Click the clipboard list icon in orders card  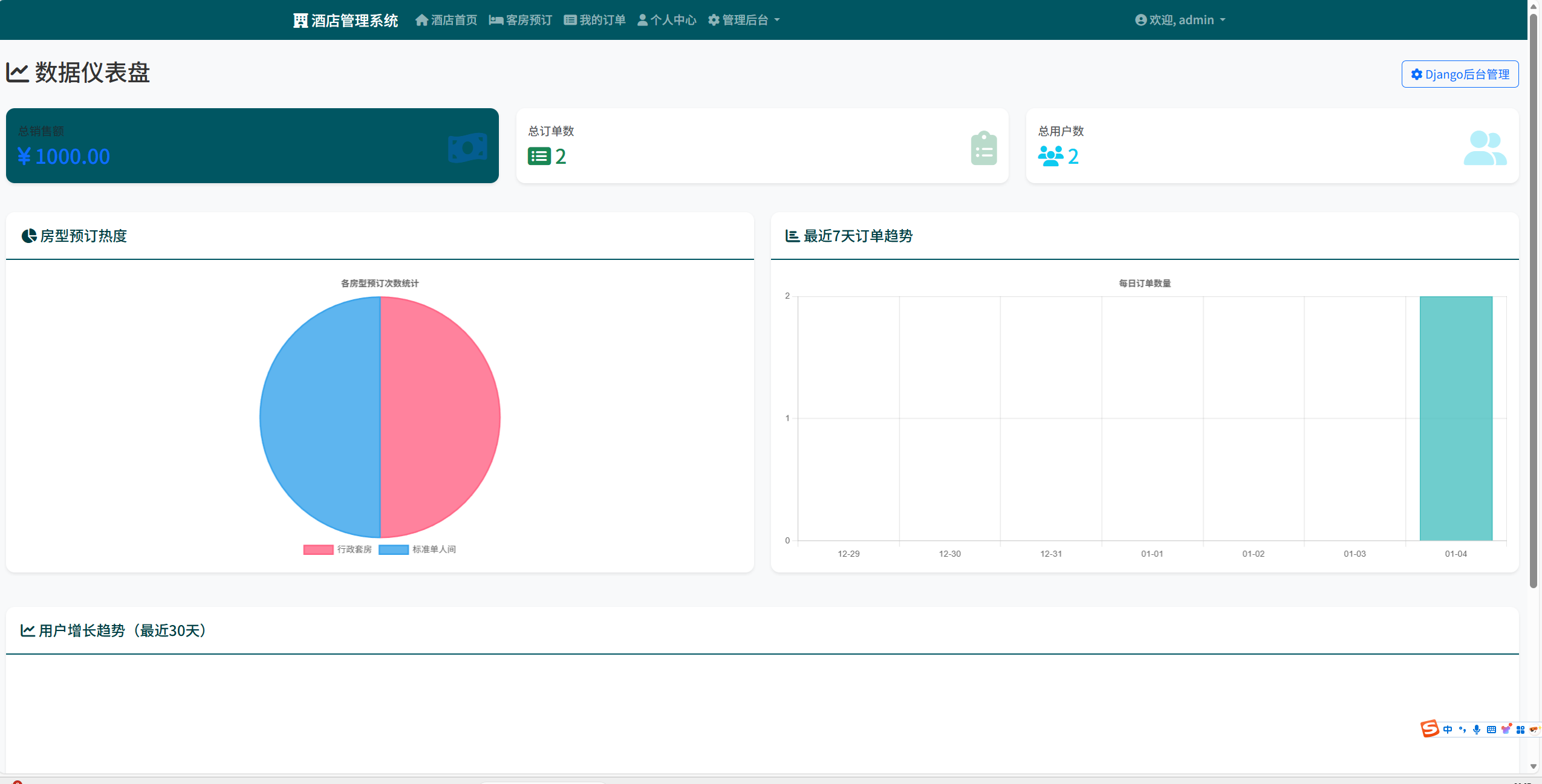click(984, 148)
